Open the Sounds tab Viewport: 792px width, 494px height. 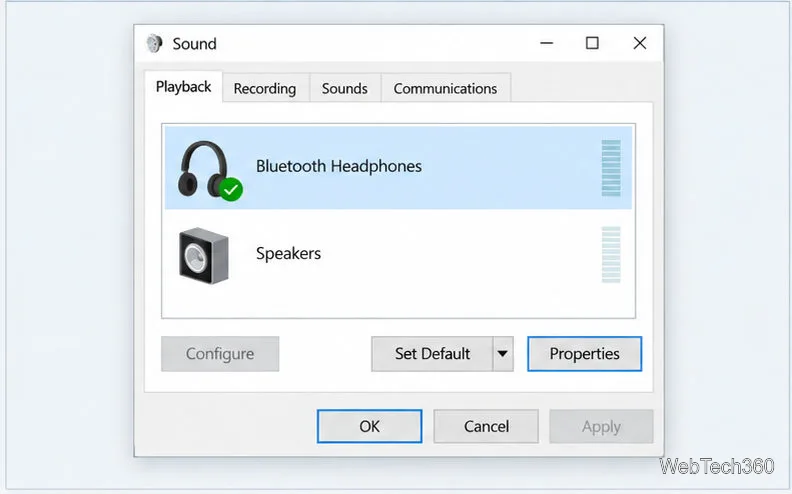[x=344, y=88]
